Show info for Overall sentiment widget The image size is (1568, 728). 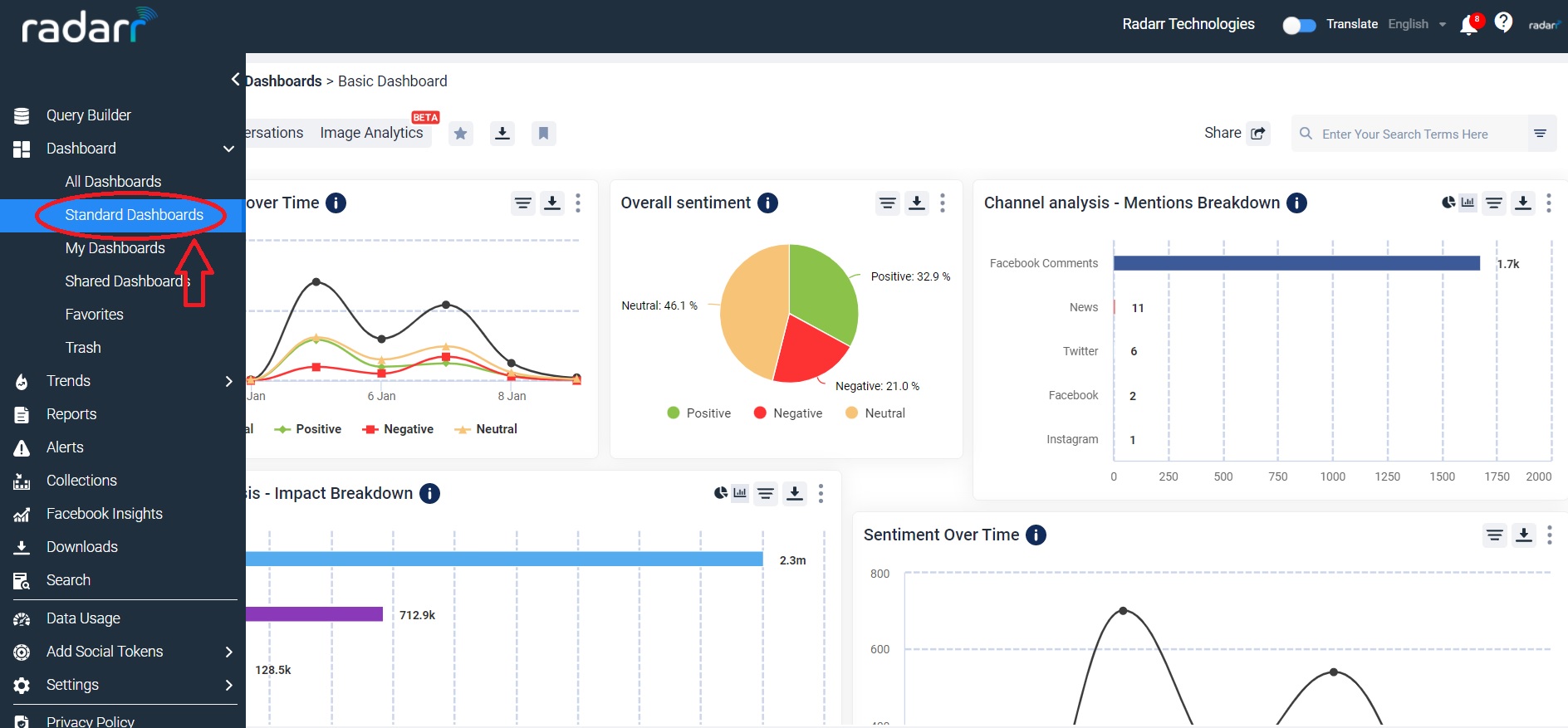click(x=768, y=203)
